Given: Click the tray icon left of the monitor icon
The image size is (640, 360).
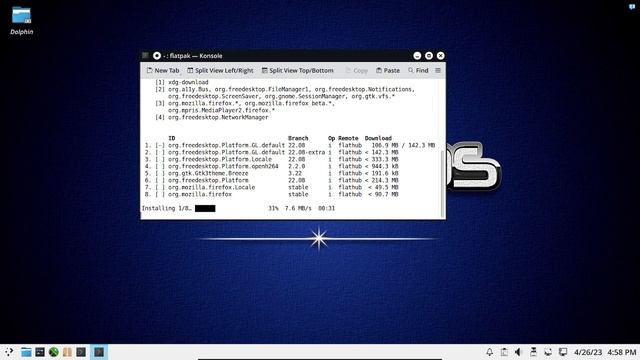Looking at the screenshot, I should pos(548,352).
